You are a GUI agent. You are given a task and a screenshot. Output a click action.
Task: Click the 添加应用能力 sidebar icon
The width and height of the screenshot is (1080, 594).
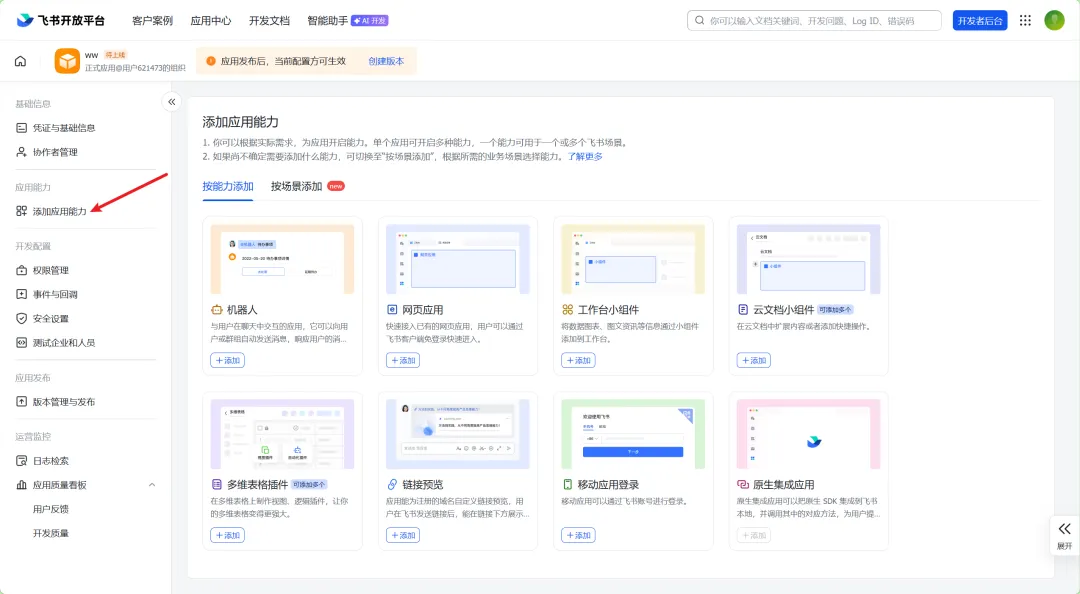coord(21,212)
